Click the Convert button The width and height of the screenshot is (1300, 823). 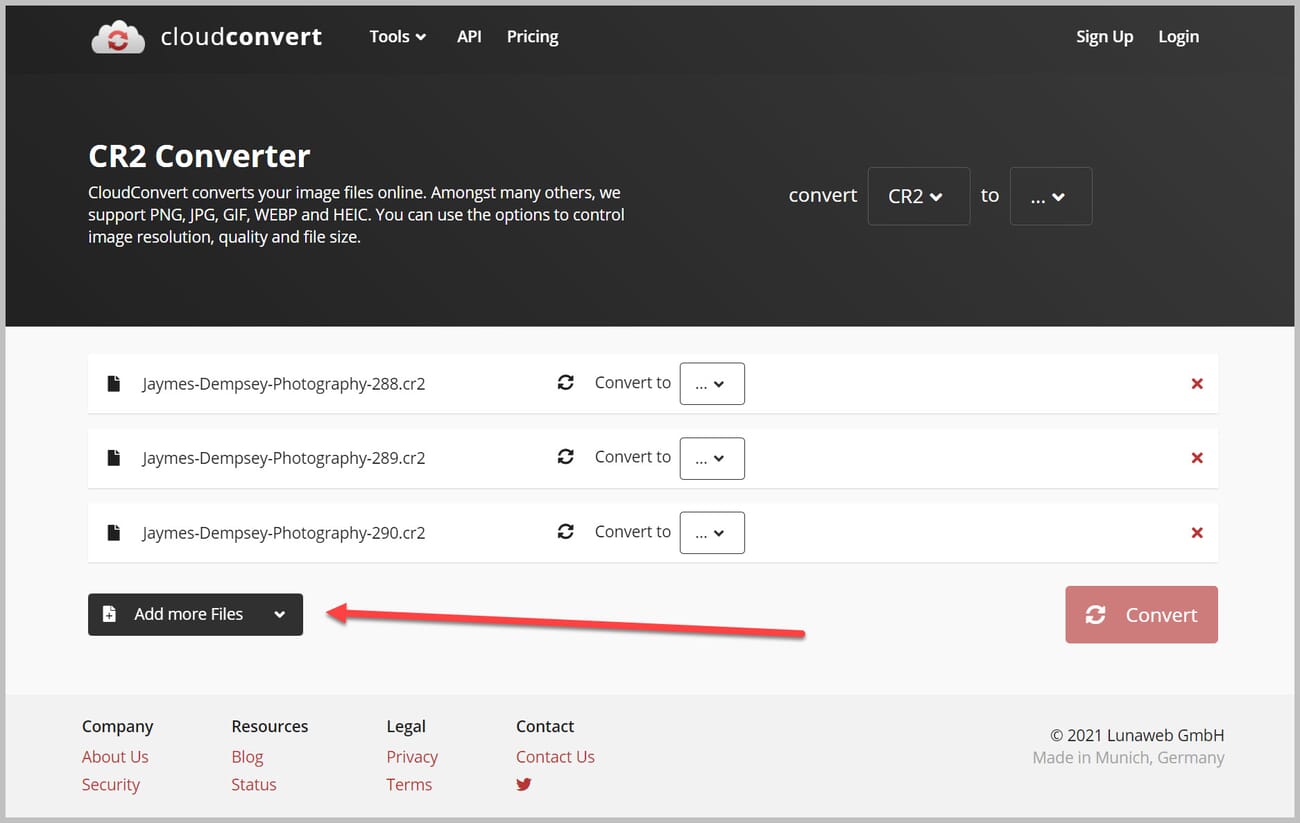(x=1141, y=614)
